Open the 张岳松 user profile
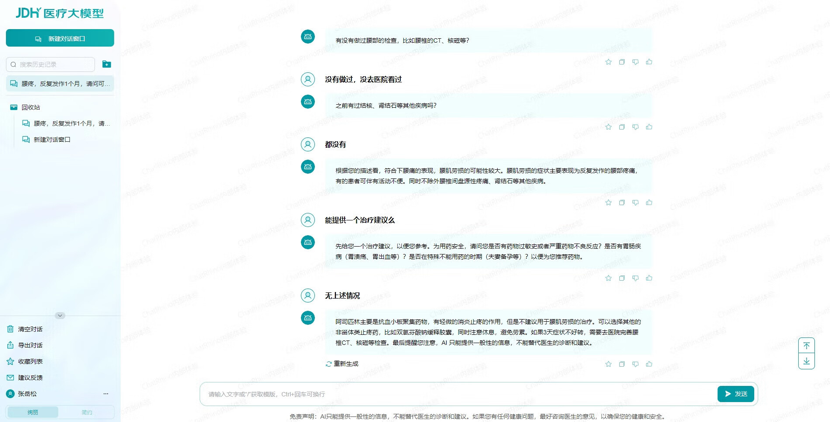The width and height of the screenshot is (830, 422). click(x=22, y=394)
